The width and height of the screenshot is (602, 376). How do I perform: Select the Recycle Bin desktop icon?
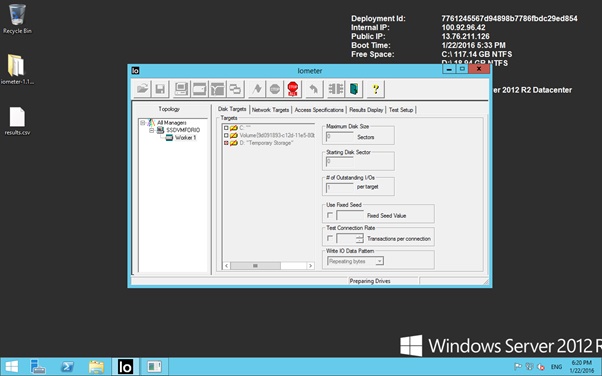click(17, 19)
